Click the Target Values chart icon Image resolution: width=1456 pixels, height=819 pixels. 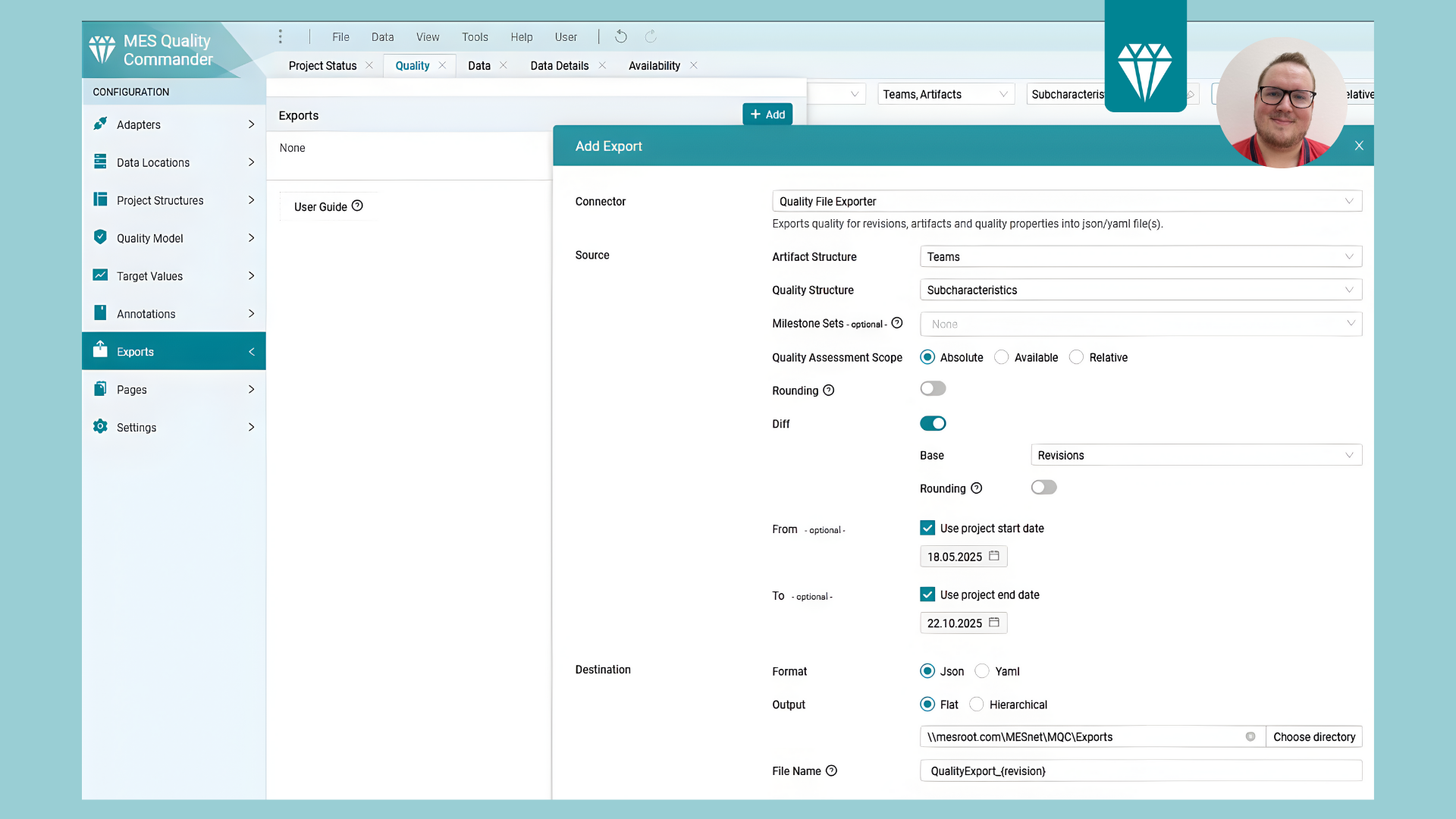coord(100,275)
